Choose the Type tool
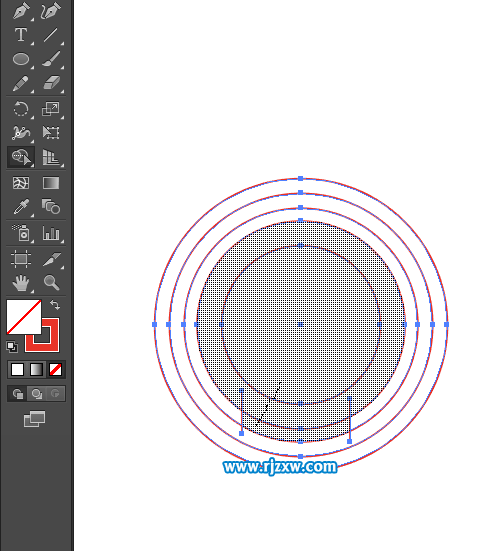This screenshot has height=551, width=501. point(21,35)
